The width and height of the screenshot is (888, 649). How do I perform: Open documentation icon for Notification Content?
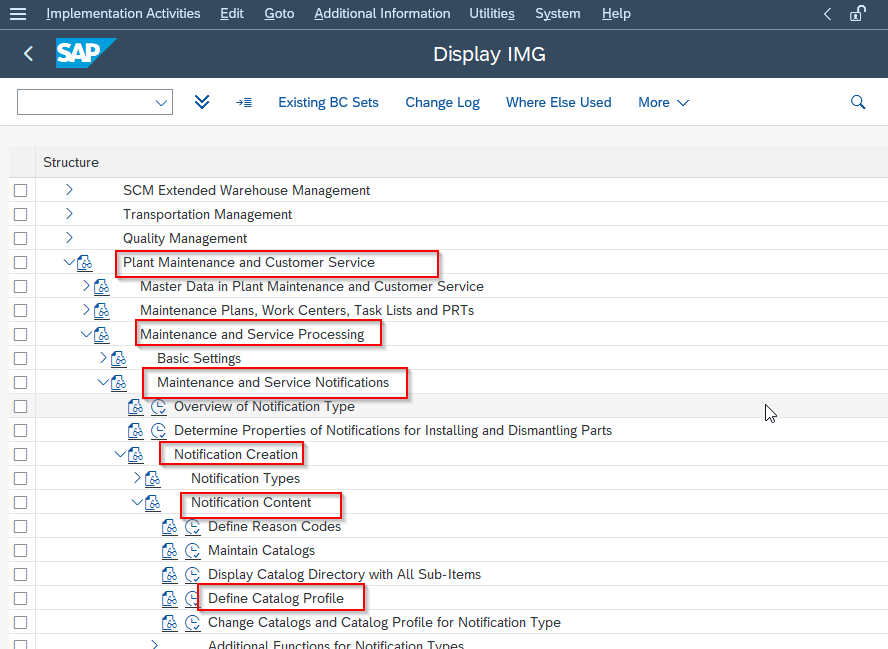(x=153, y=503)
